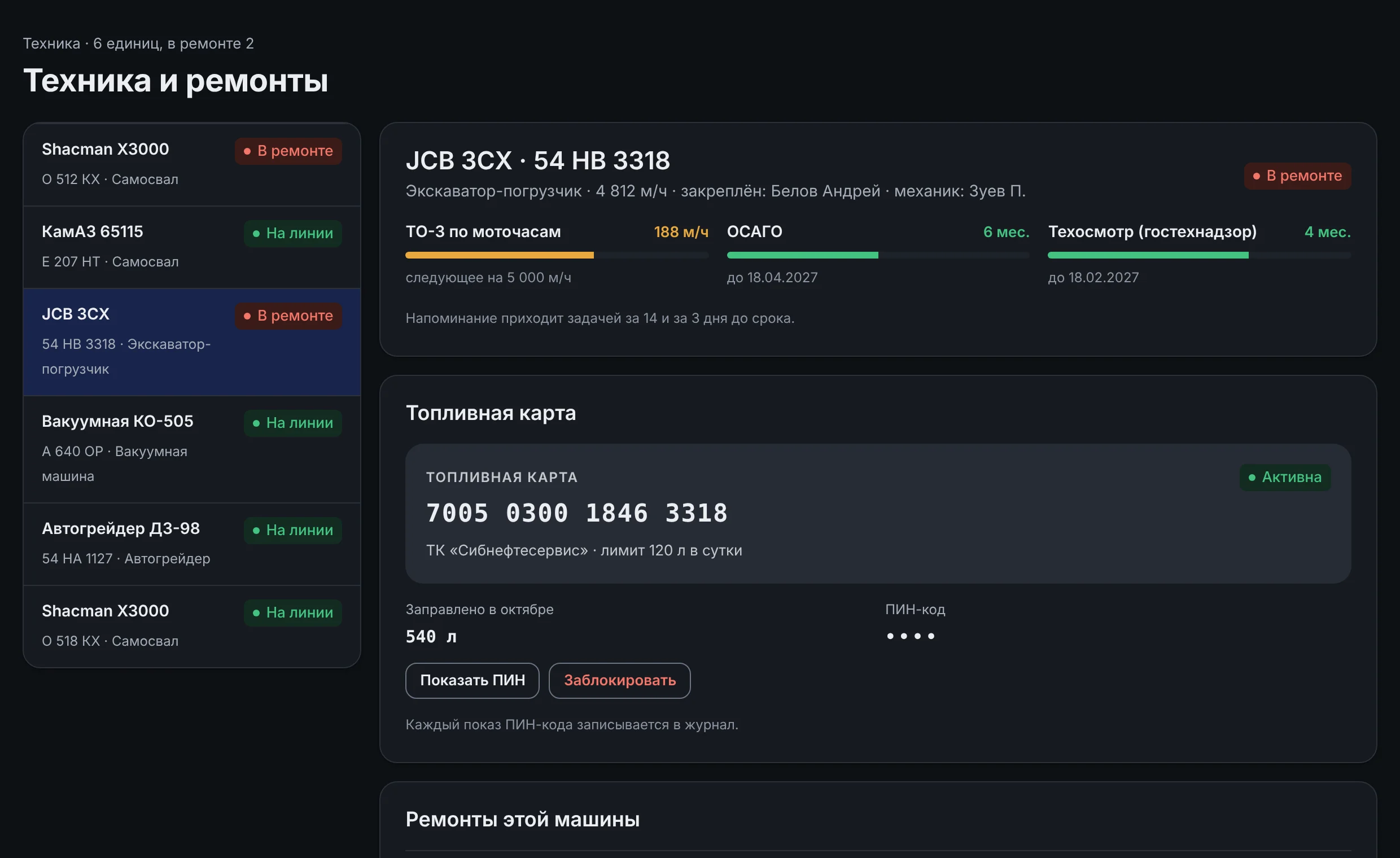Click the Каждый показ ПИН-кода journal note
The width and height of the screenshot is (1400, 858).
[572, 725]
